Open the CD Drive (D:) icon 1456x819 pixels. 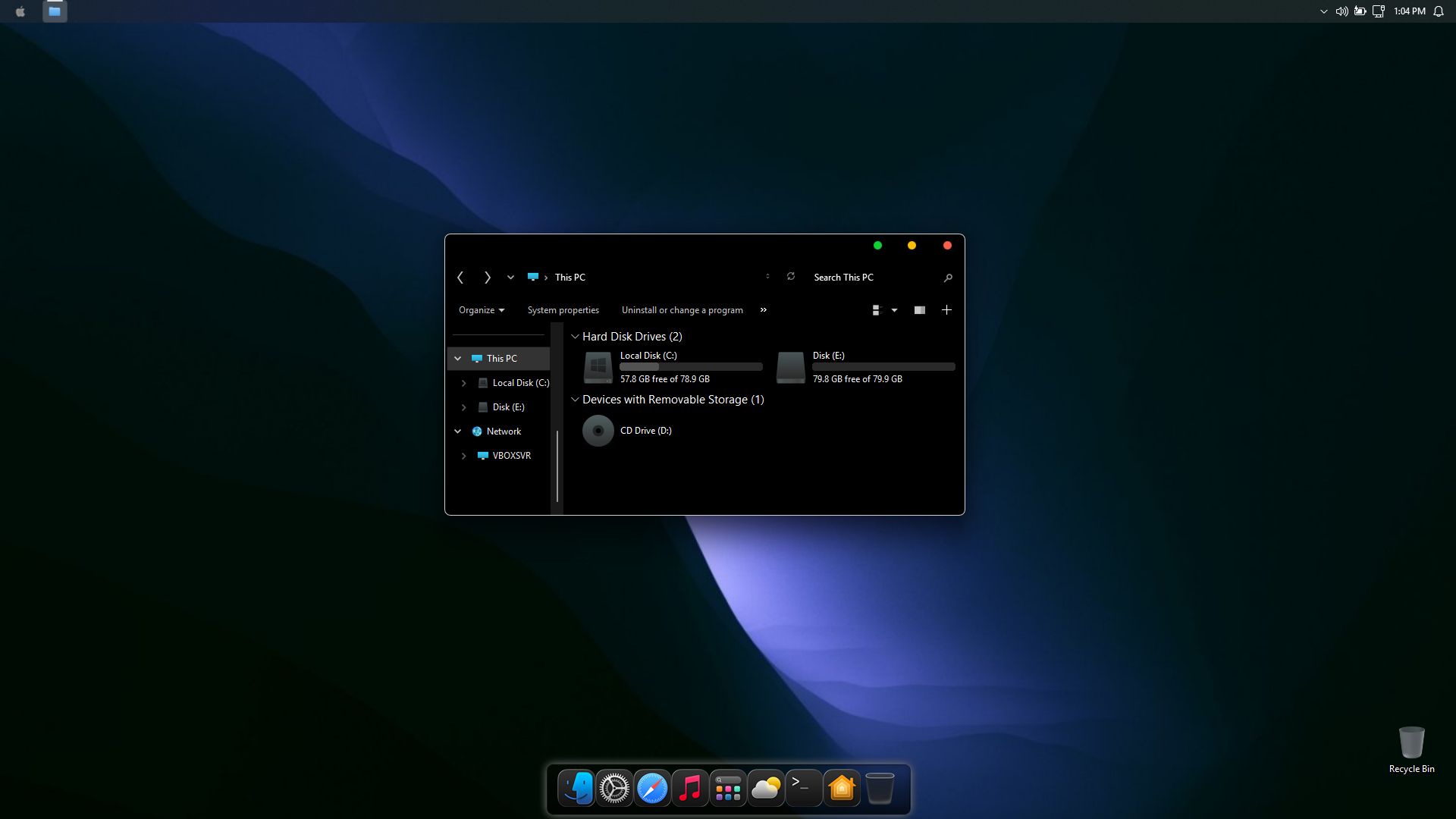coord(598,431)
